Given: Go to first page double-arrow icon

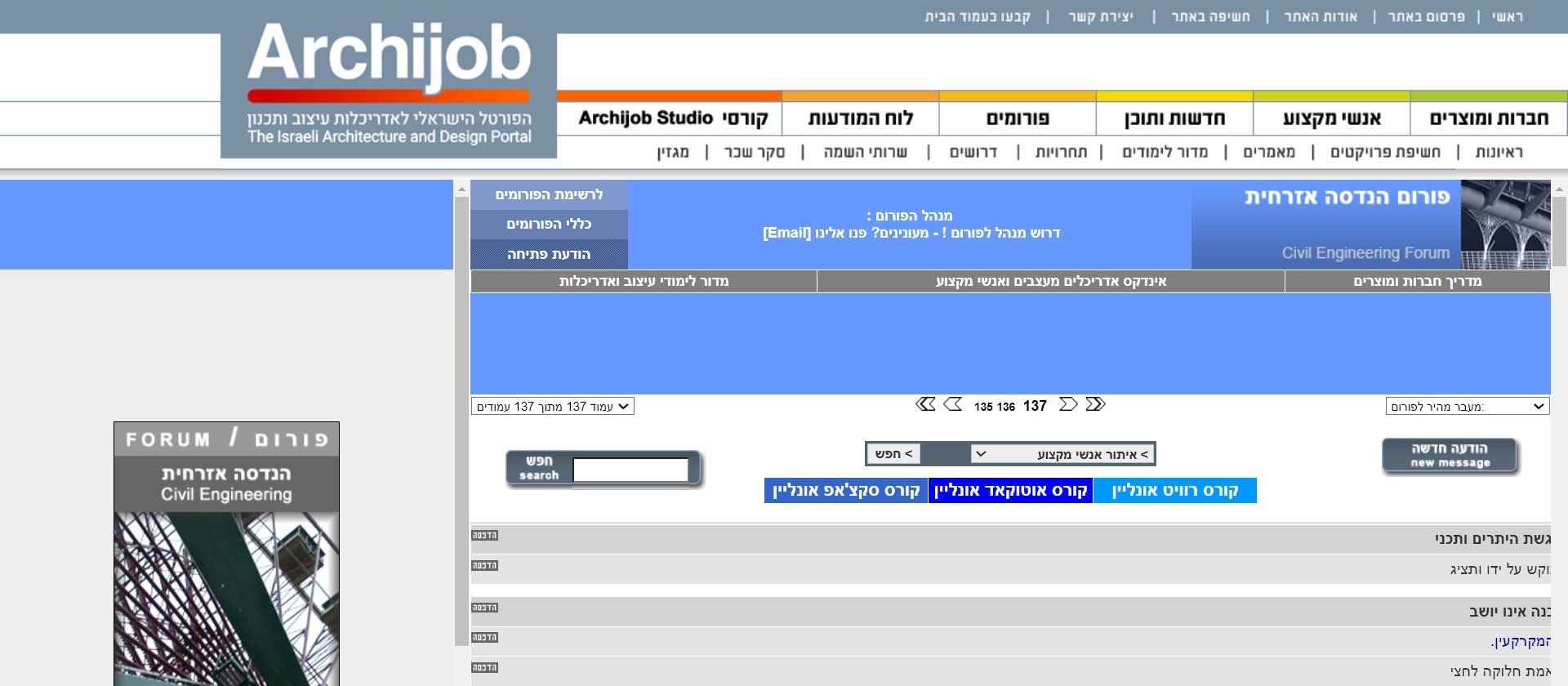Looking at the screenshot, I should [x=925, y=404].
